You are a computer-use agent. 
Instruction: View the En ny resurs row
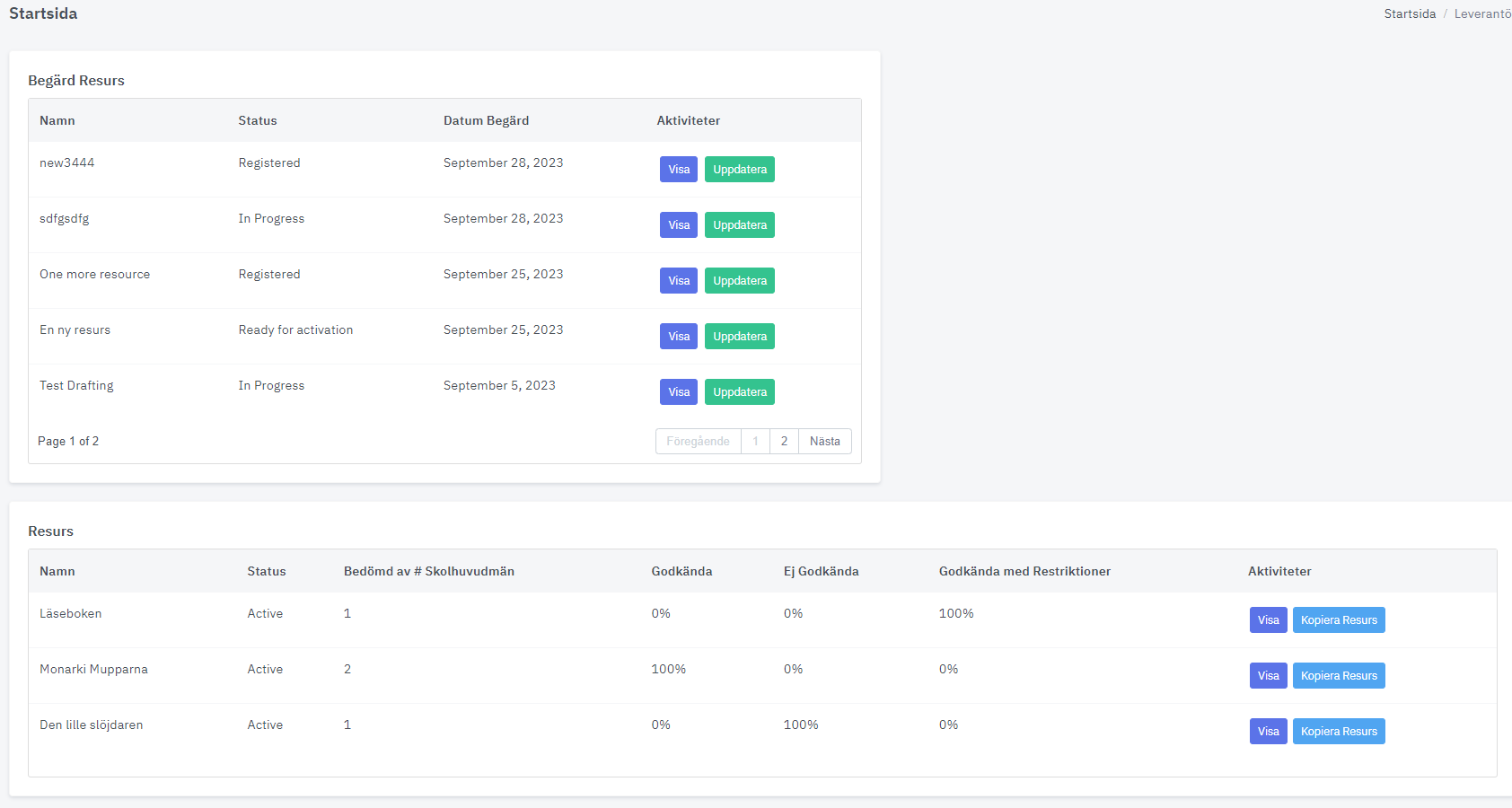pos(679,337)
